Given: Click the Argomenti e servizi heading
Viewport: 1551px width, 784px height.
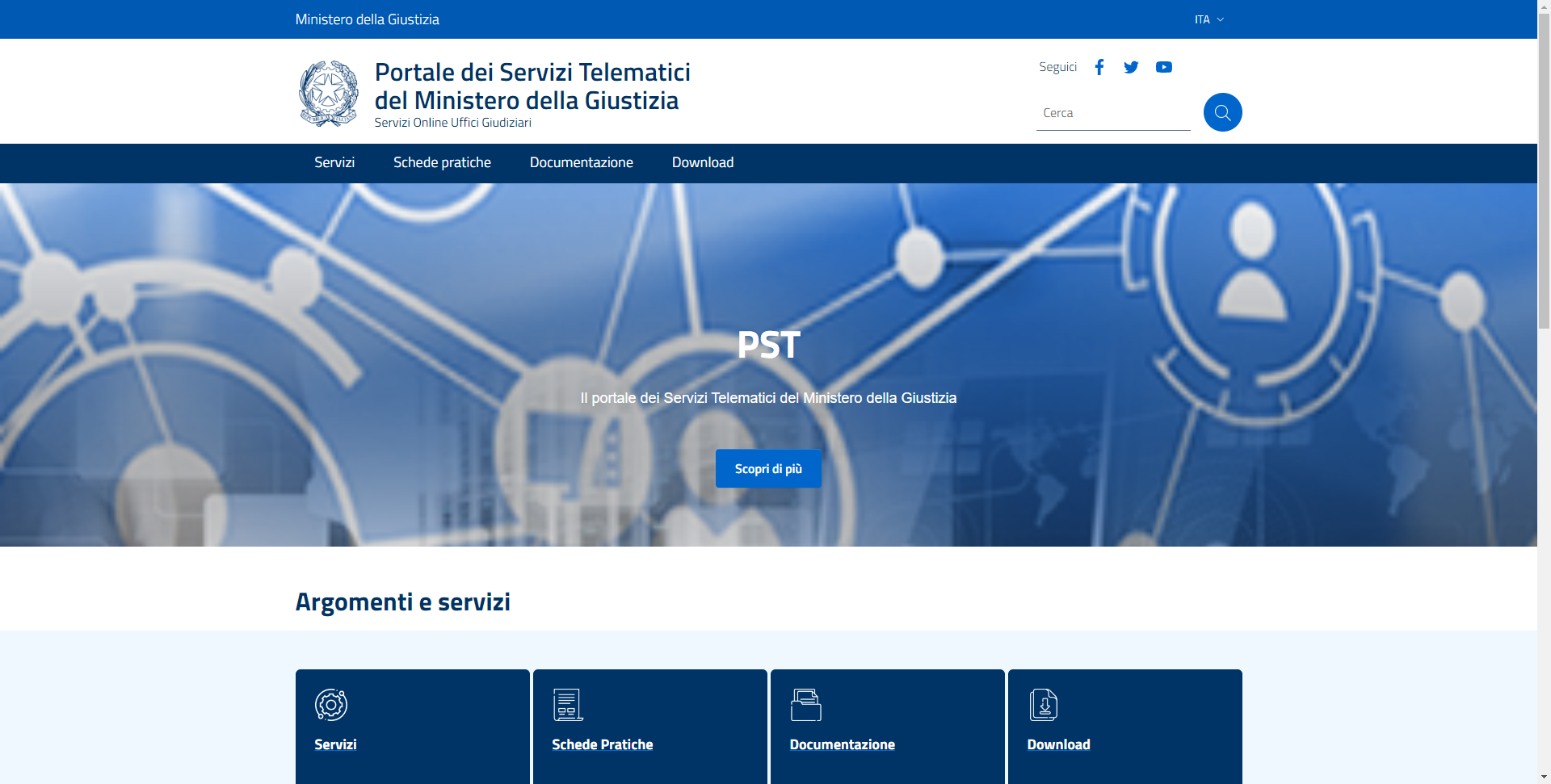Looking at the screenshot, I should tap(402, 602).
